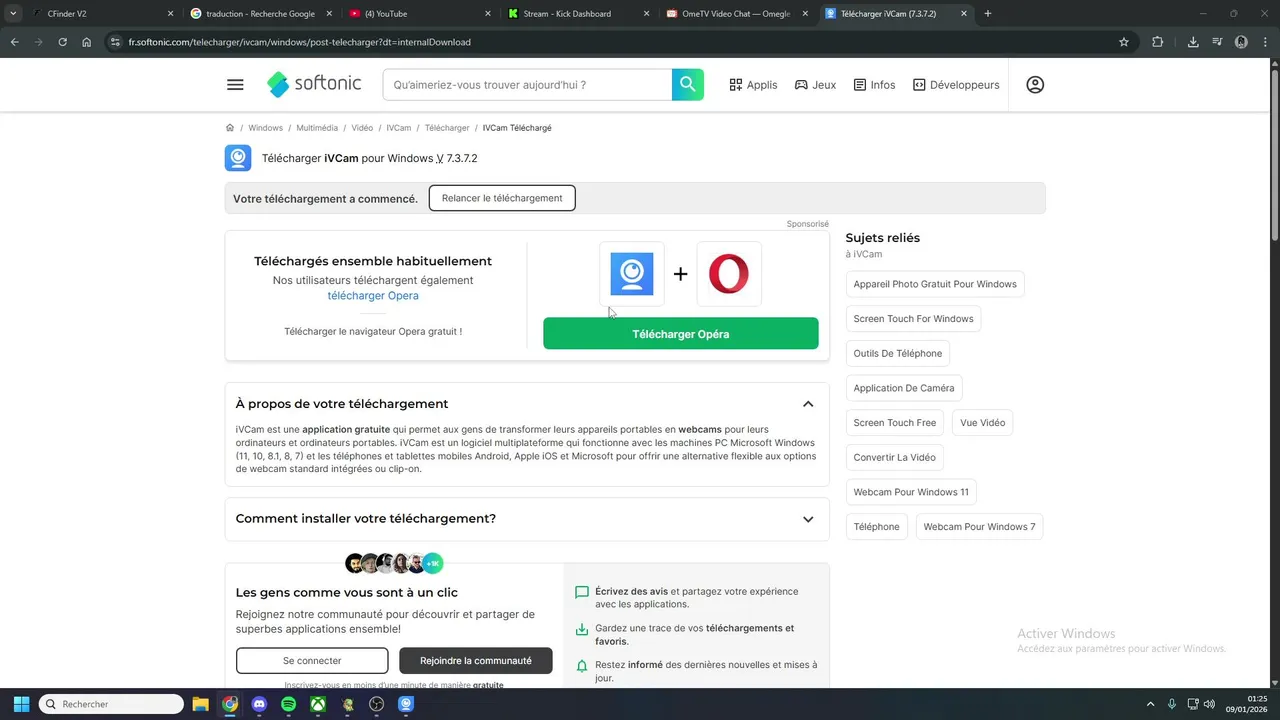Screen dimensions: 1280x720
Task: Open the Infos menu
Action: 874,85
